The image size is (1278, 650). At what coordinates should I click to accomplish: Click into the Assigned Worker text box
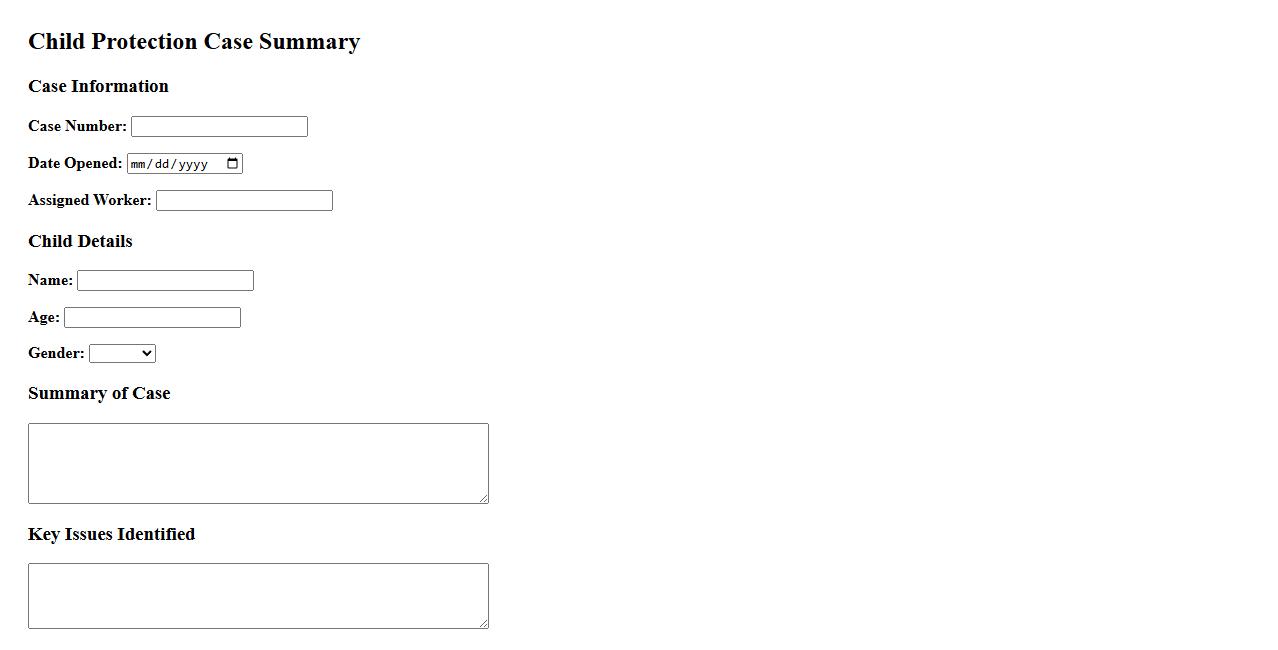(x=244, y=201)
